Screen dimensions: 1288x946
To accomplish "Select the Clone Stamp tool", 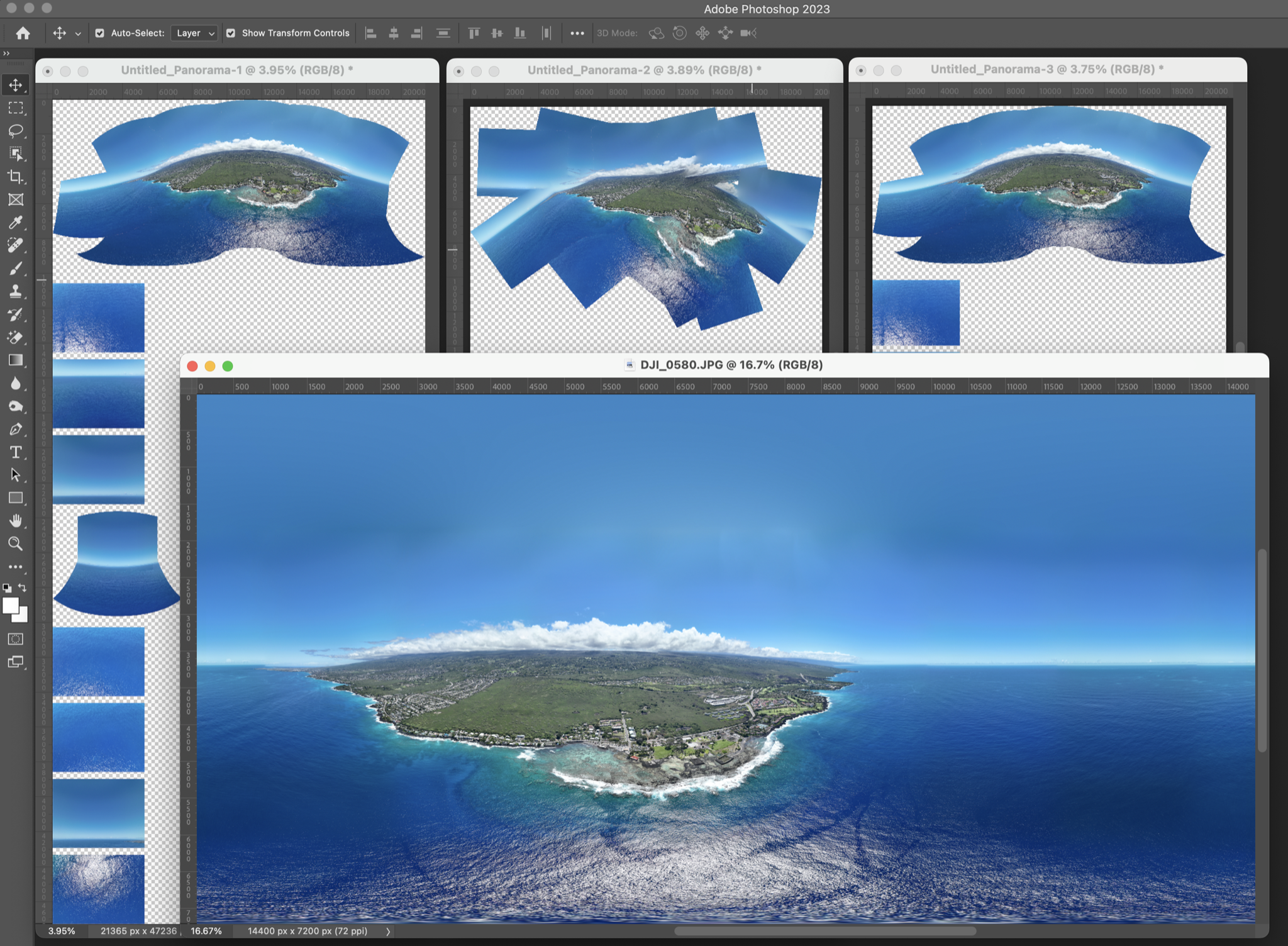I will point(16,291).
